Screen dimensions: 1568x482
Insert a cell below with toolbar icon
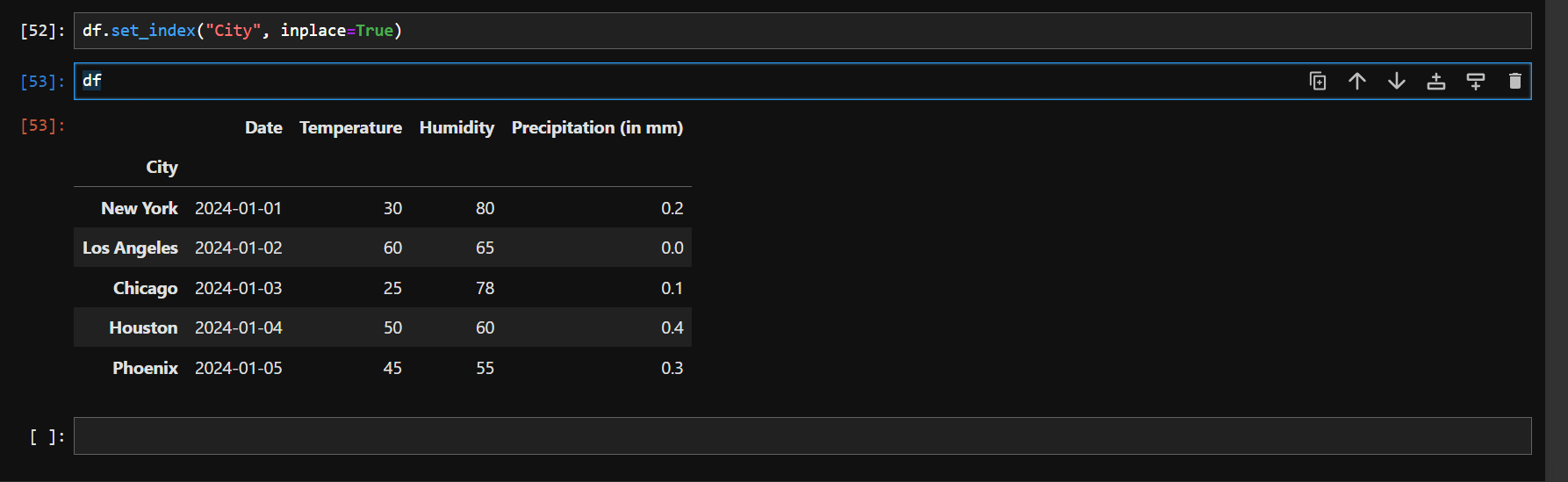coord(1476,81)
